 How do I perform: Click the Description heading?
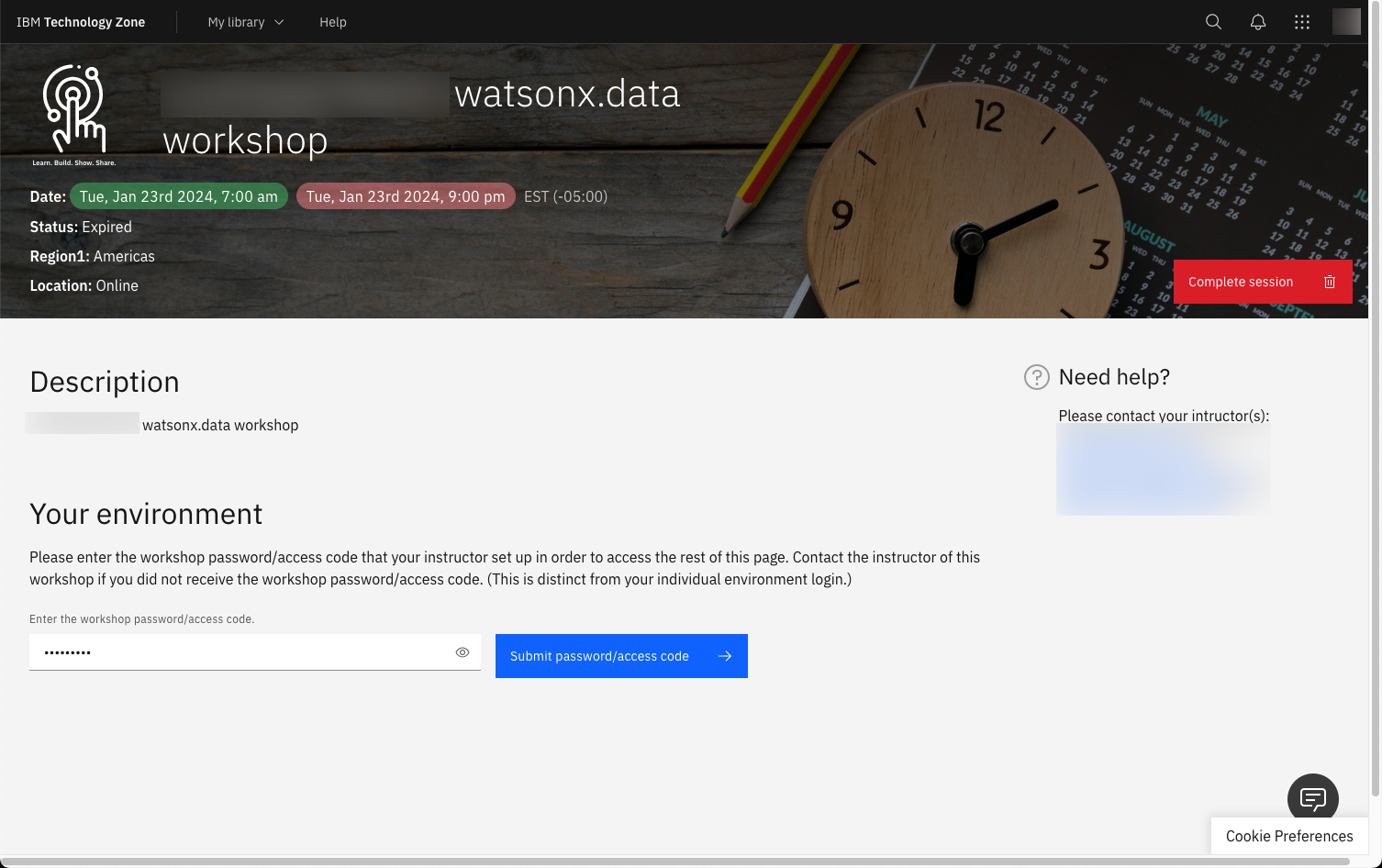[105, 382]
